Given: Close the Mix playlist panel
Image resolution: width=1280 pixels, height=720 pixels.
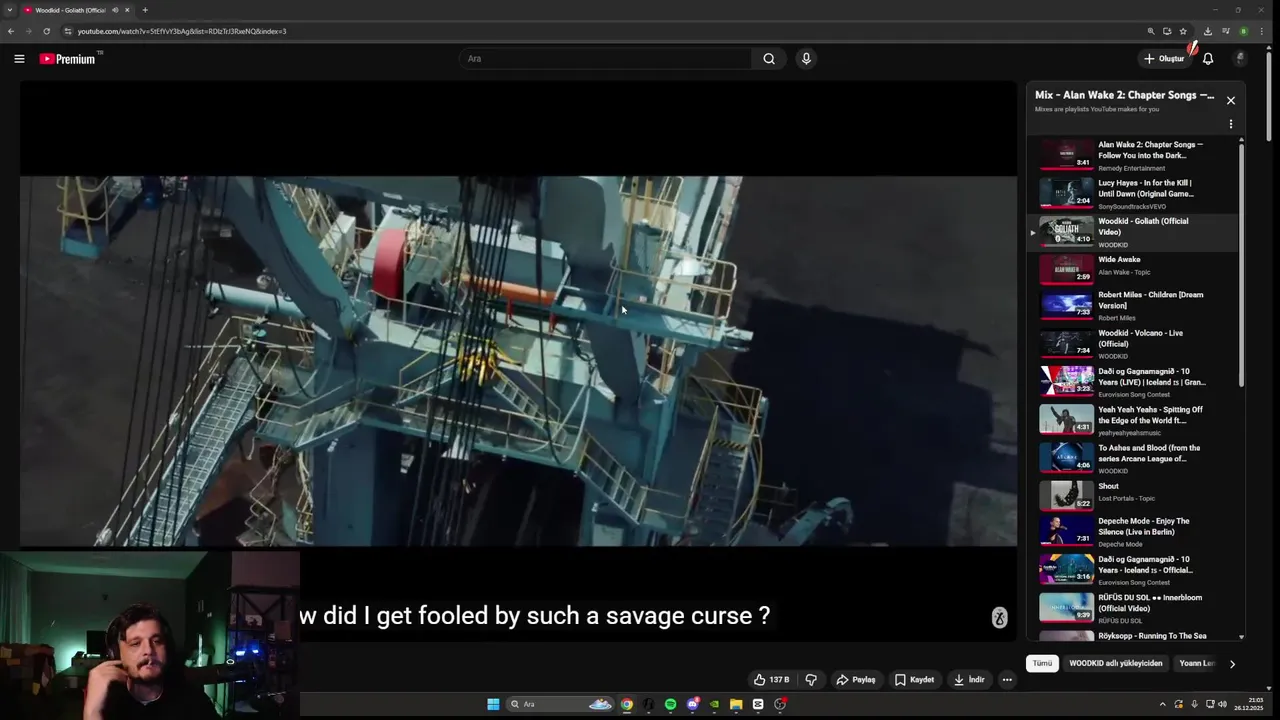Looking at the screenshot, I should [1231, 100].
